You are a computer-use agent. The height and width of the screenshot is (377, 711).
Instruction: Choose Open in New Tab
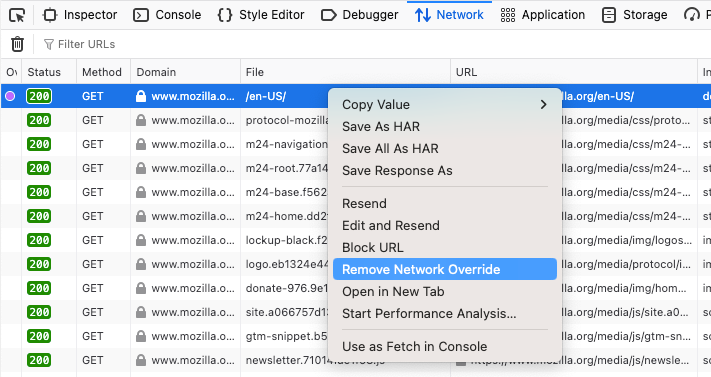click(x=445, y=291)
